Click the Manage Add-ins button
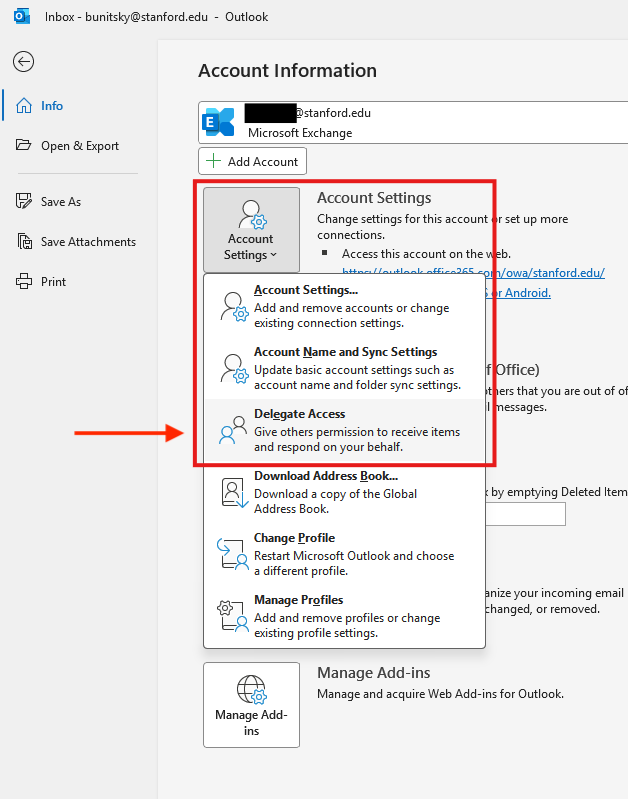 point(251,705)
